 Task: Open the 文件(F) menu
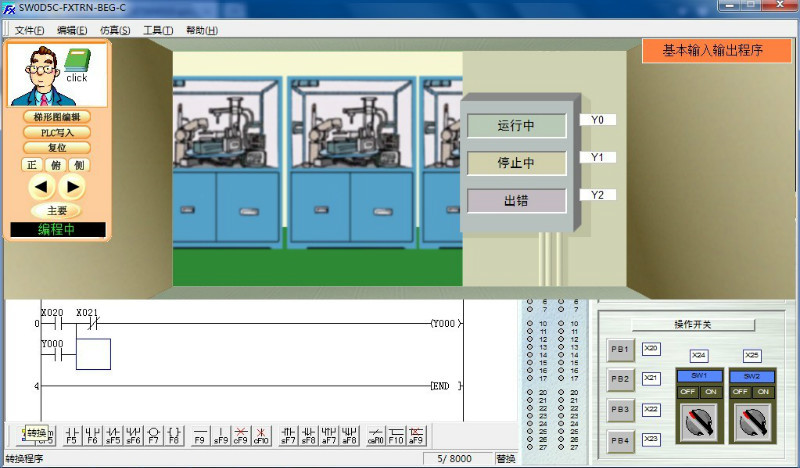coord(29,30)
